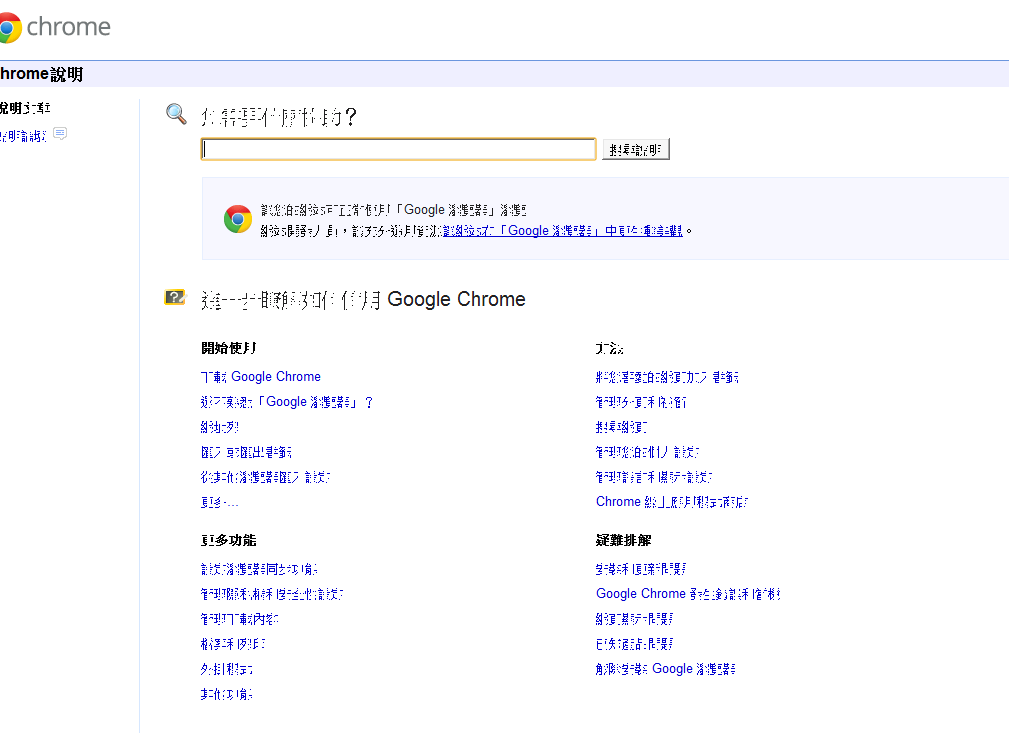Open the fourth link under the top-right section
This screenshot has height=733, width=1009.
click(x=647, y=452)
